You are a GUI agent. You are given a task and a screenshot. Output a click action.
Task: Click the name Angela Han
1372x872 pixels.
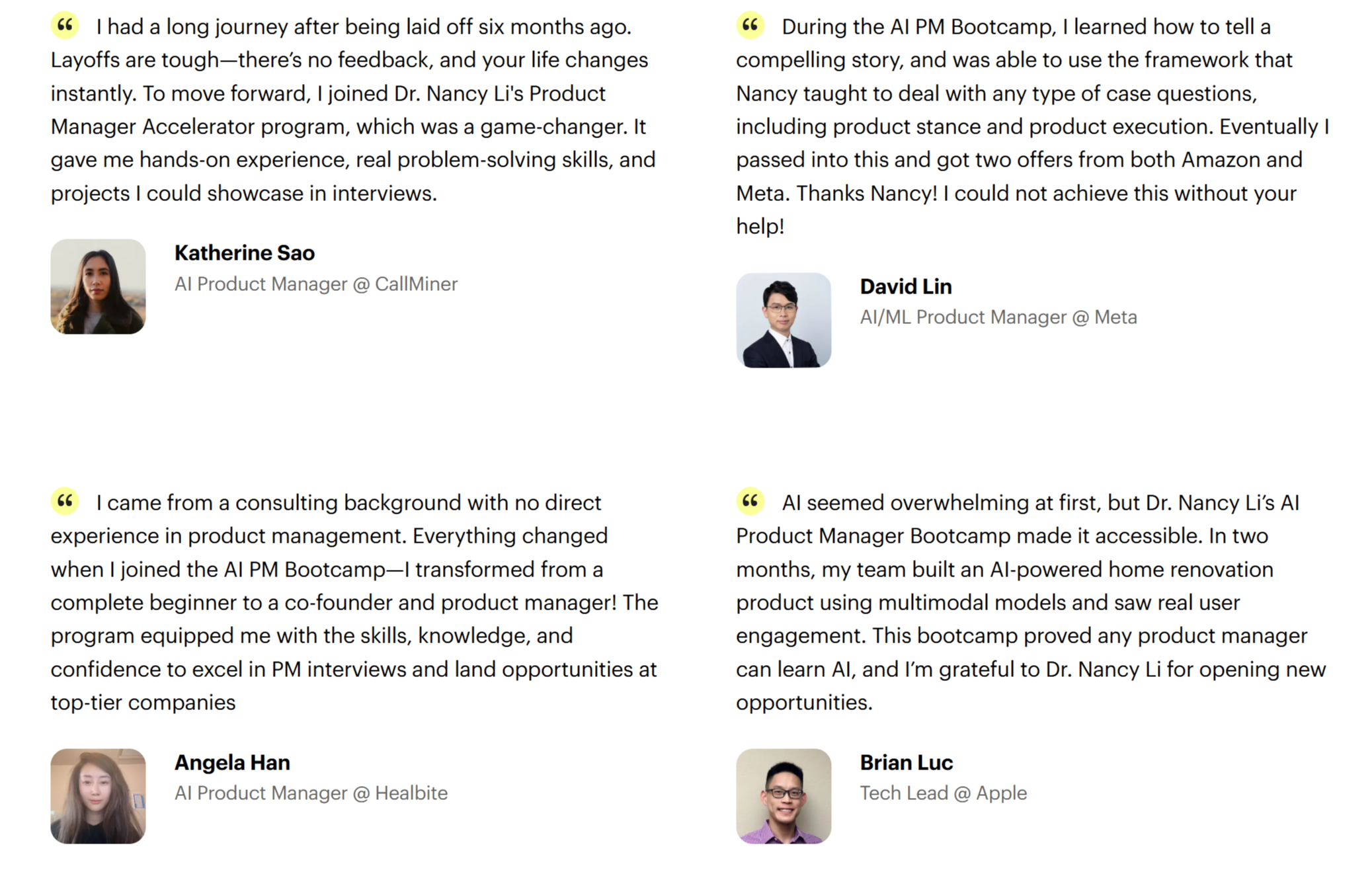232,762
